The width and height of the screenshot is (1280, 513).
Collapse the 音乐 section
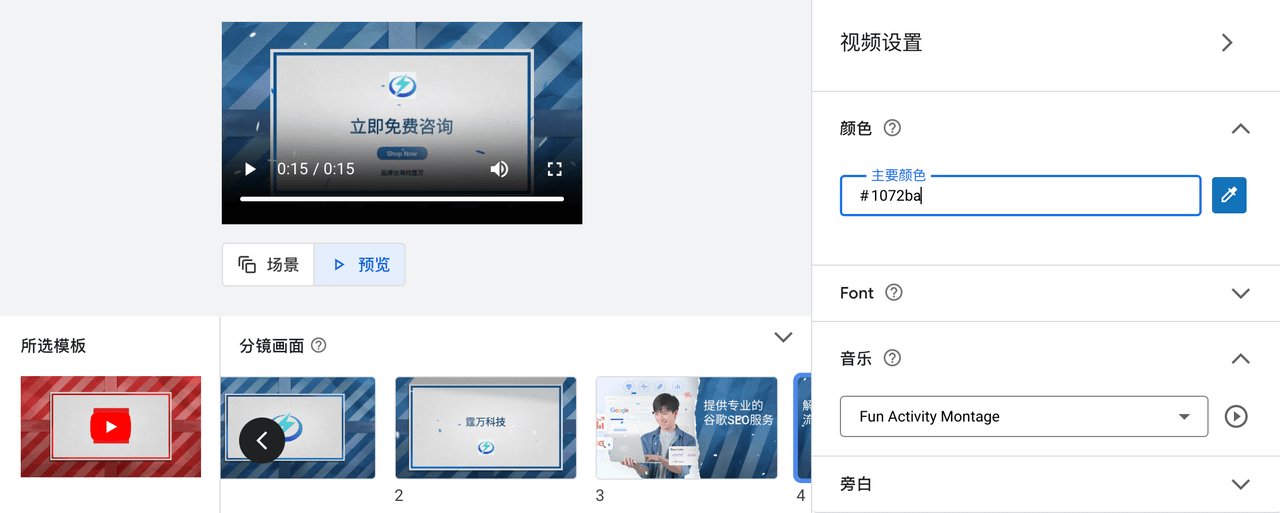[1240, 358]
